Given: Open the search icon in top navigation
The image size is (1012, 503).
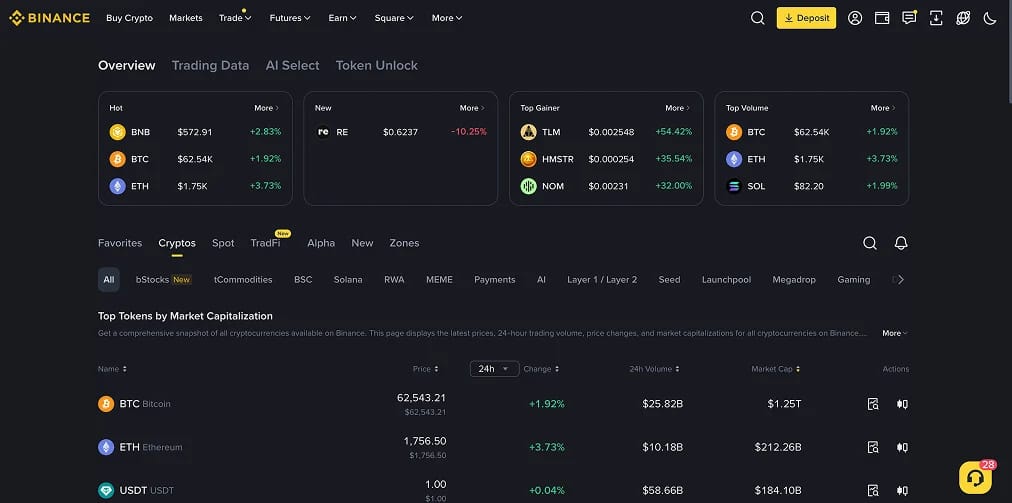Looking at the screenshot, I should click(758, 18).
